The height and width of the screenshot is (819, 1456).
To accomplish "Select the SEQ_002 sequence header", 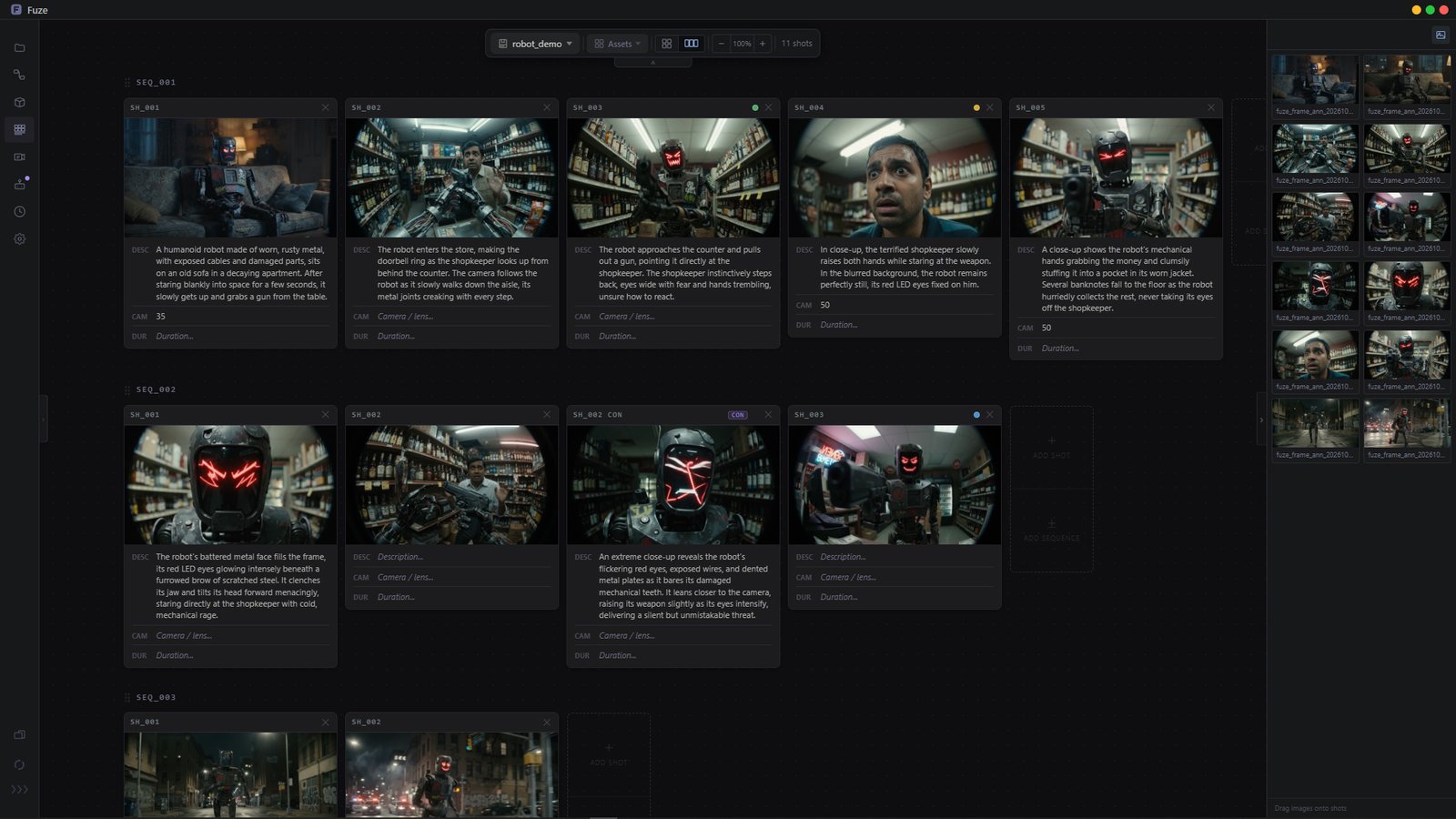I will click(x=156, y=389).
